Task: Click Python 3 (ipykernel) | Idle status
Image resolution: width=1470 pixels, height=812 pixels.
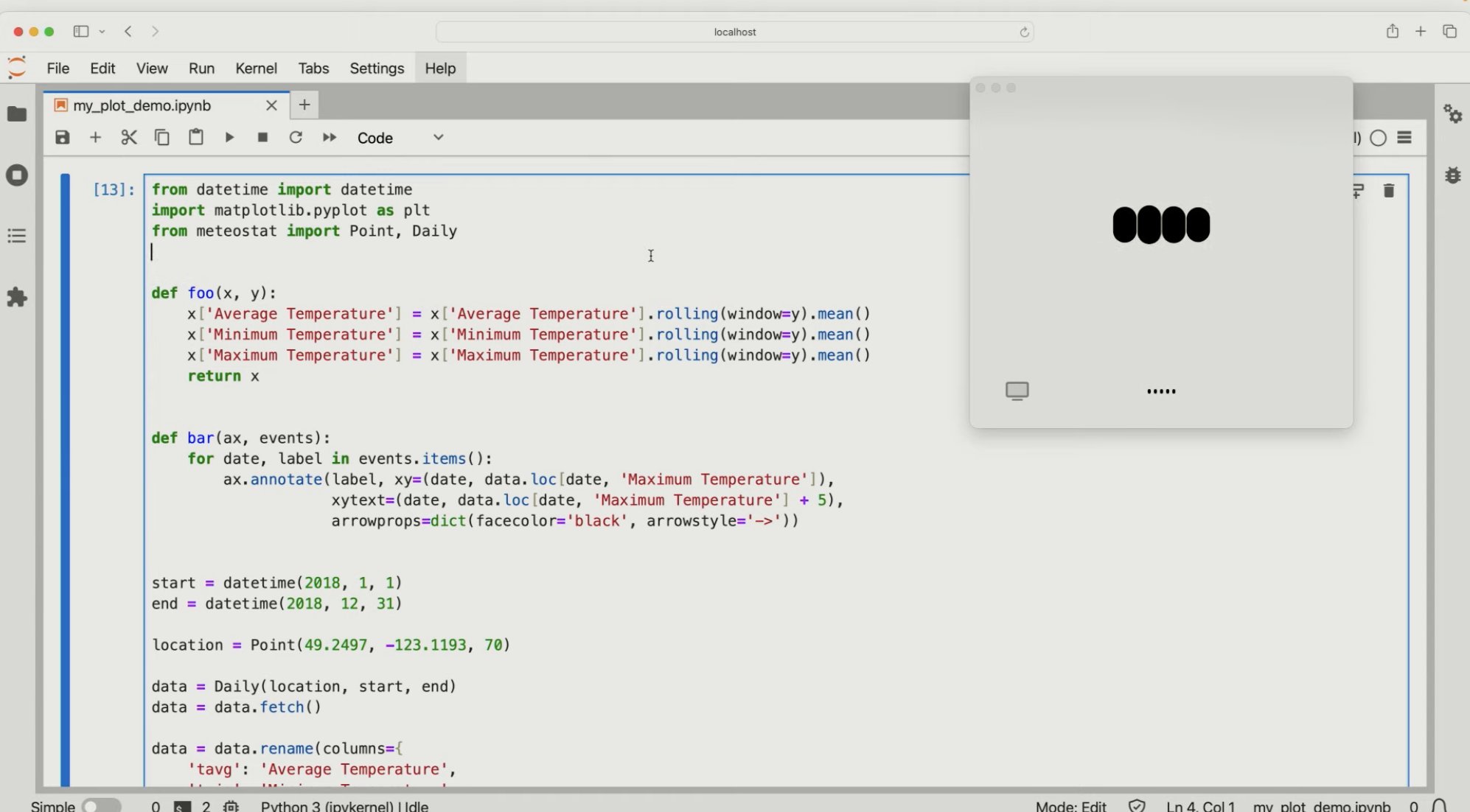Action: 344,806
